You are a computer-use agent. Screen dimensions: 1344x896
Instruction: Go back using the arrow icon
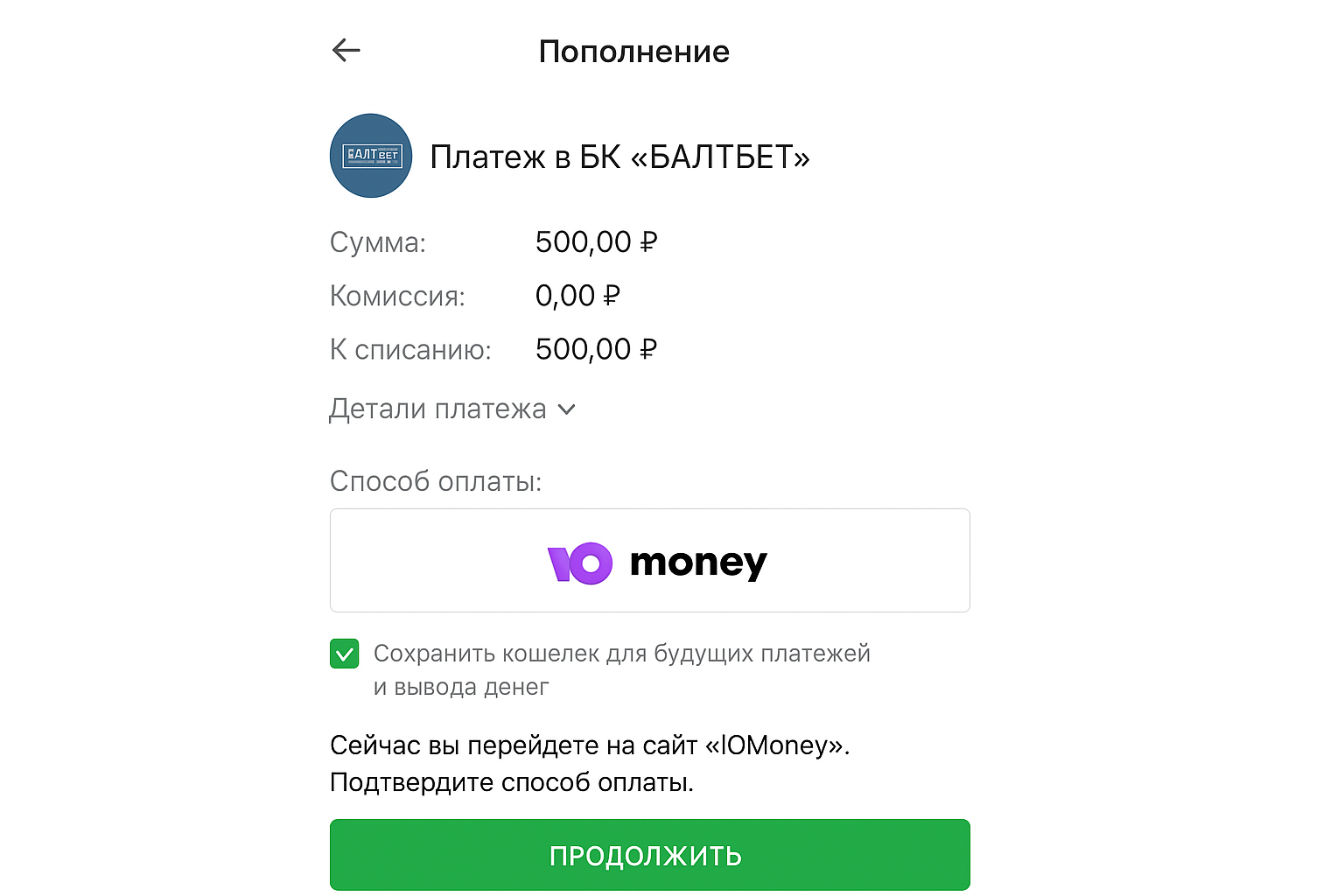[346, 51]
